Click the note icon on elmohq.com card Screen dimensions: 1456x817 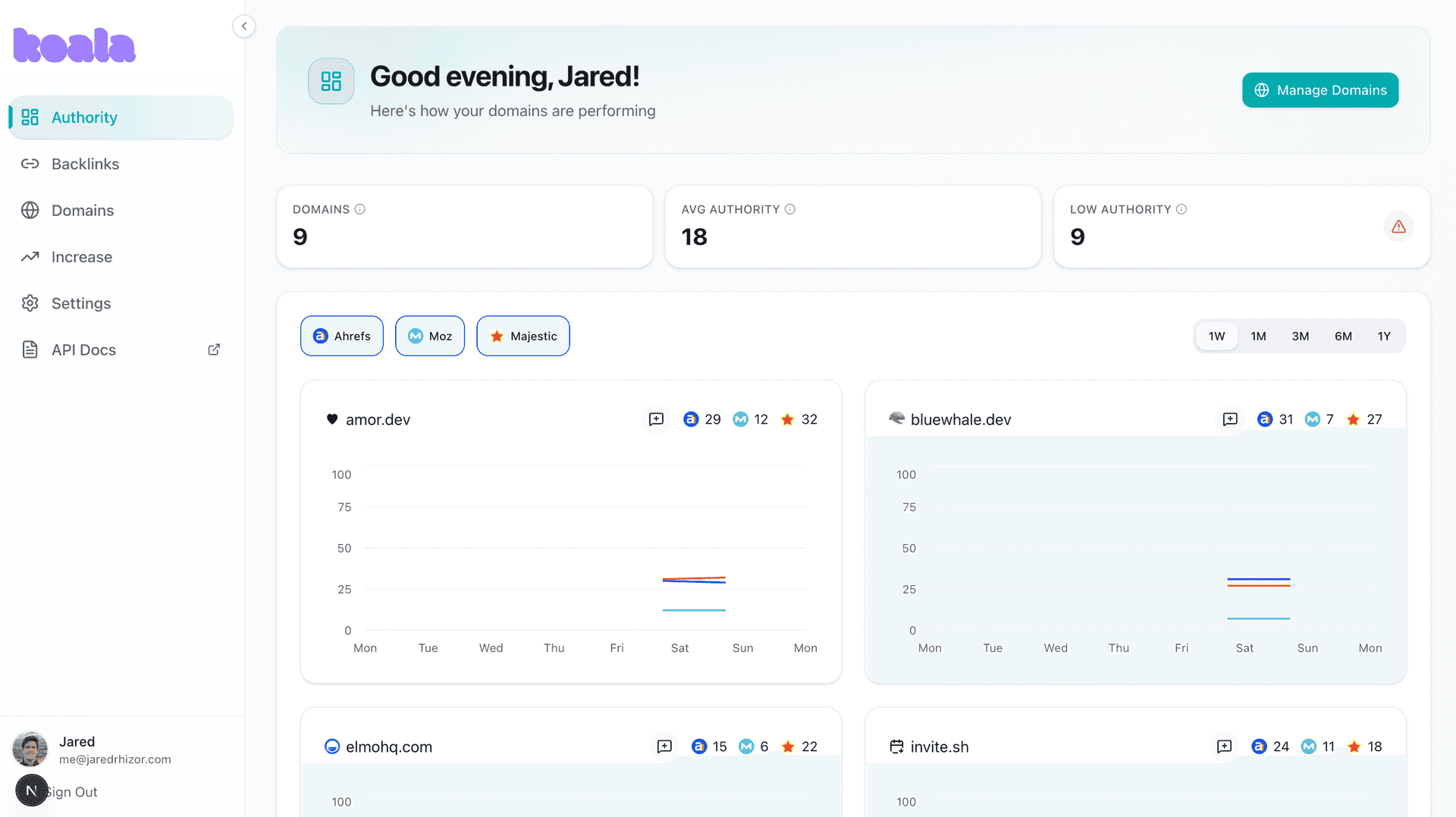tap(664, 747)
